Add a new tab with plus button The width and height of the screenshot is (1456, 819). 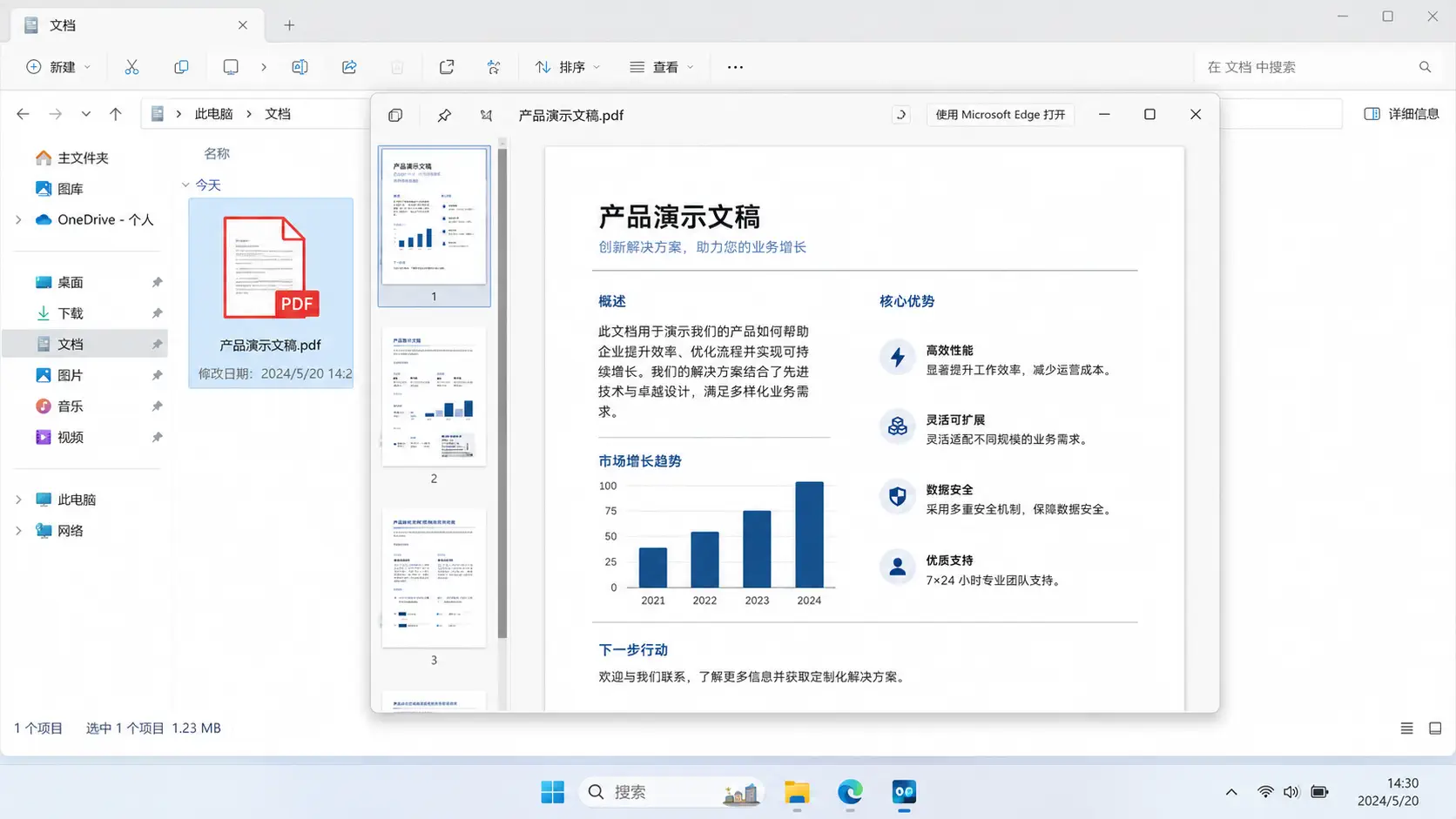tap(289, 25)
